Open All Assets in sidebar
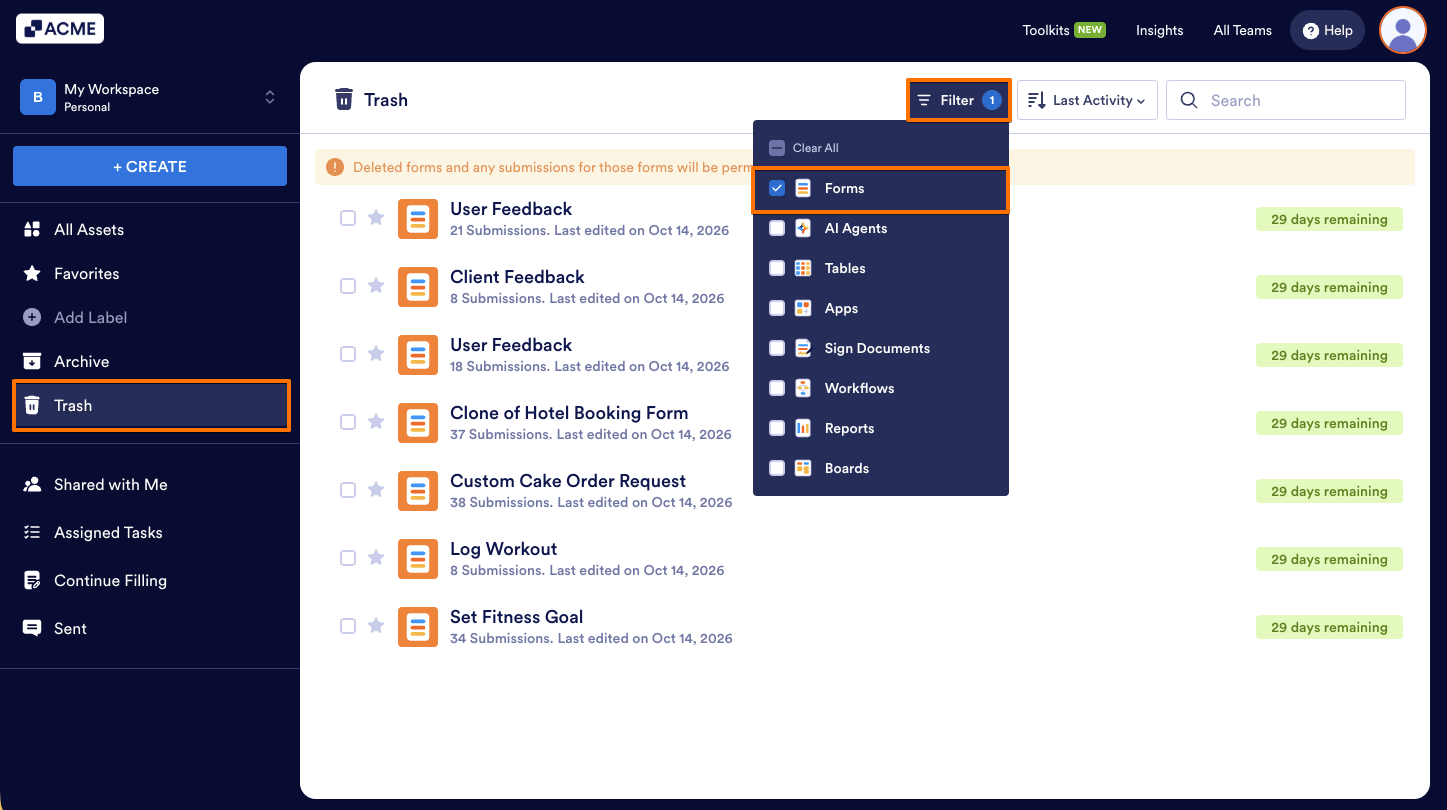 [150, 230]
